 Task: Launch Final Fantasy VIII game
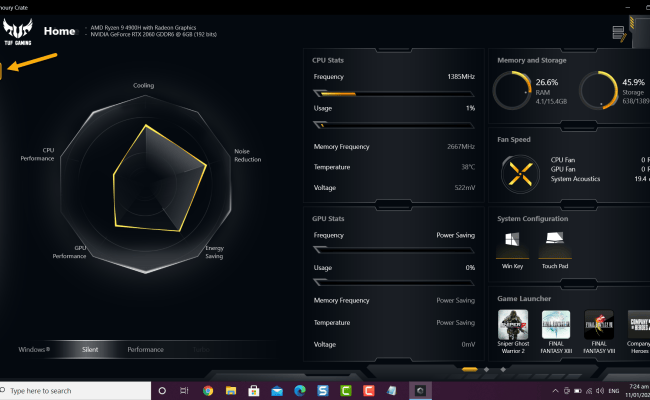tap(599, 331)
